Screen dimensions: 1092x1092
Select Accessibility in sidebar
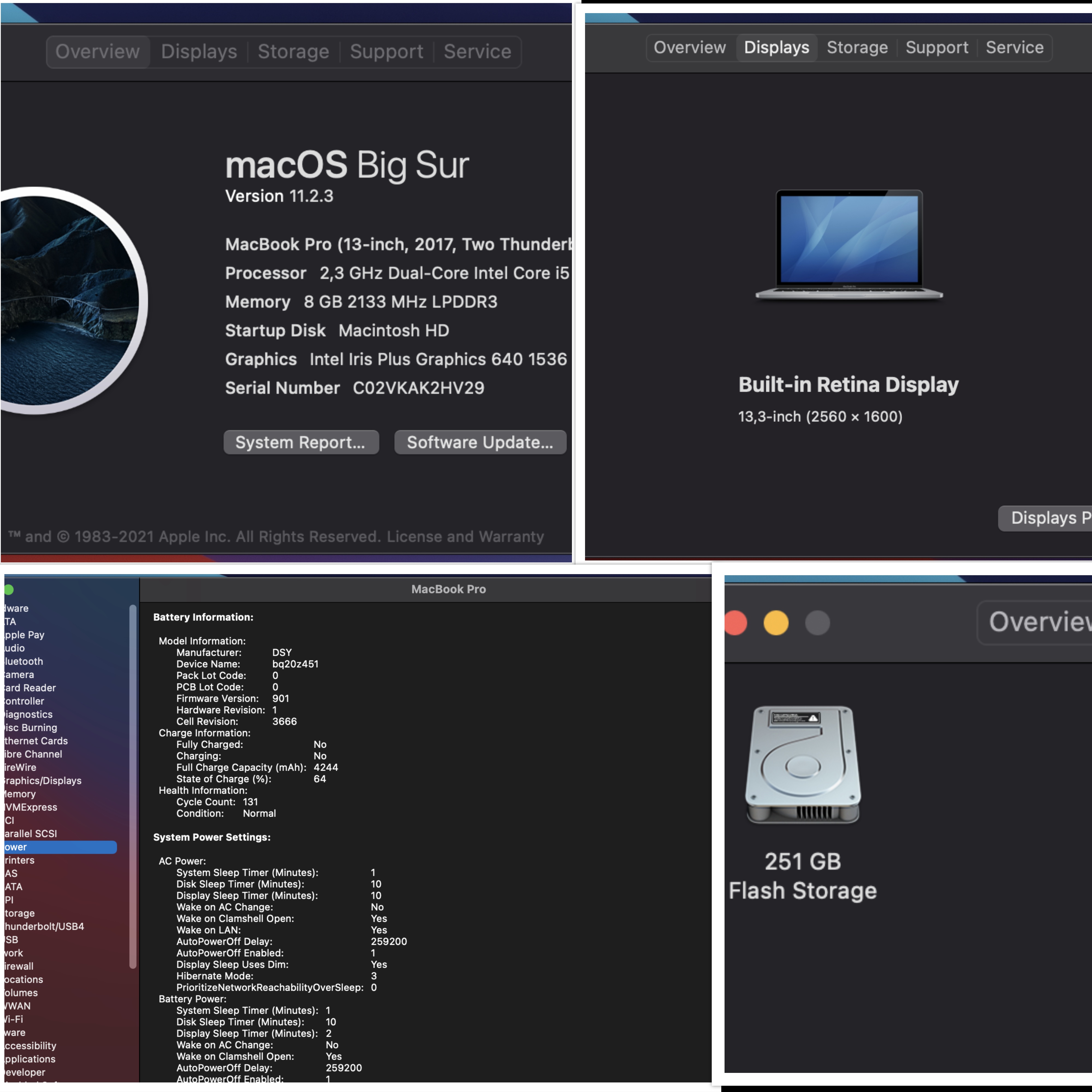tap(30, 1046)
